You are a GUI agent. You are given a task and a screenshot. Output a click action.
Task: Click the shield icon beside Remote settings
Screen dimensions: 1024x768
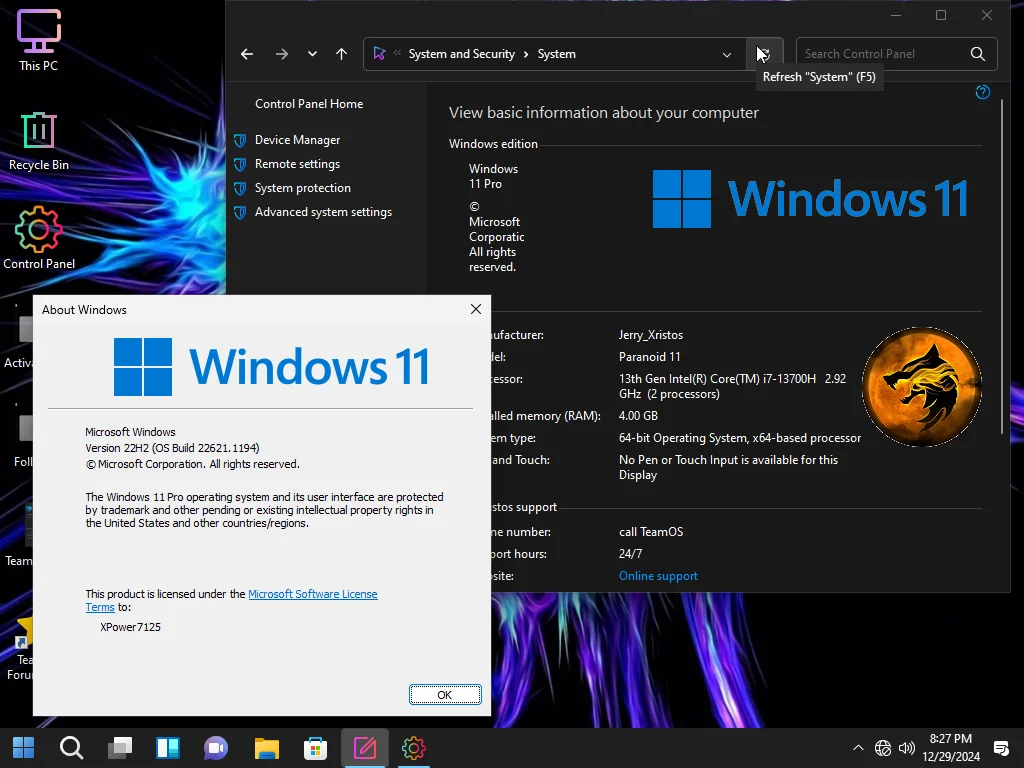coord(240,164)
